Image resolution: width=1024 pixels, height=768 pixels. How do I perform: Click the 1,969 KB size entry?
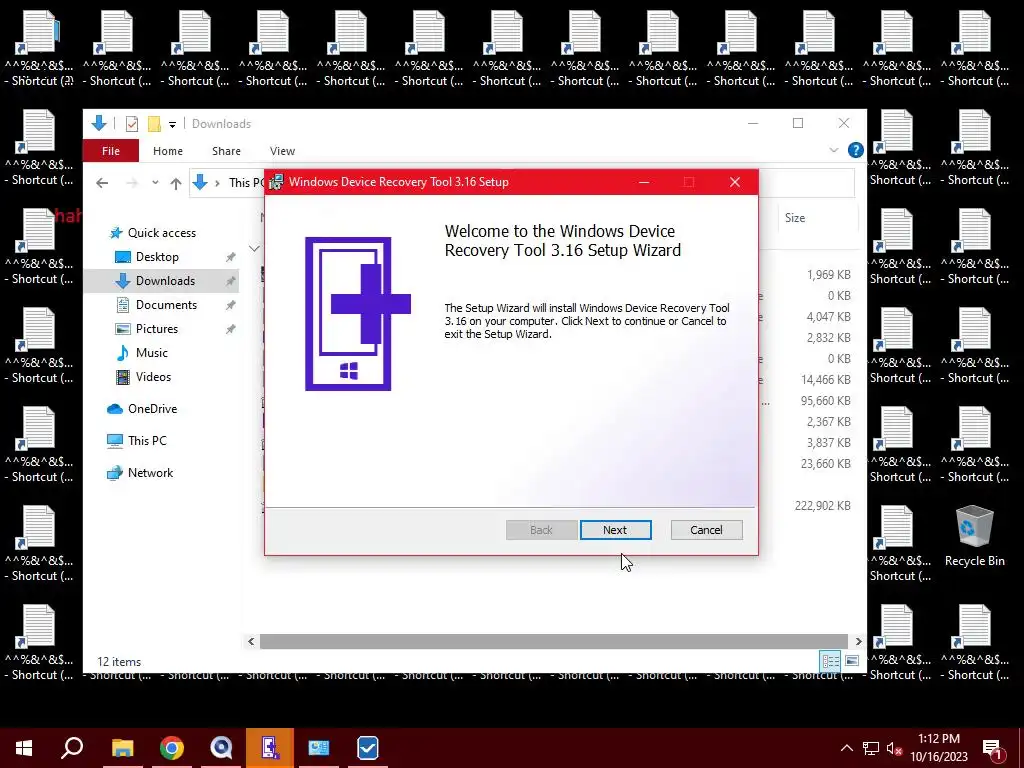pos(828,275)
